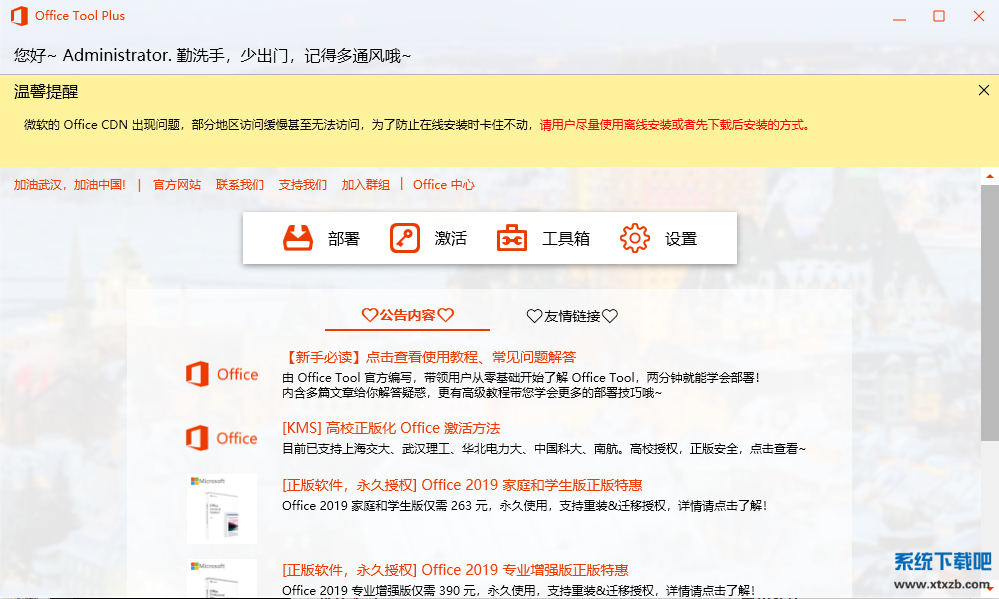Click the scrollbar up arrow

pos(989,176)
